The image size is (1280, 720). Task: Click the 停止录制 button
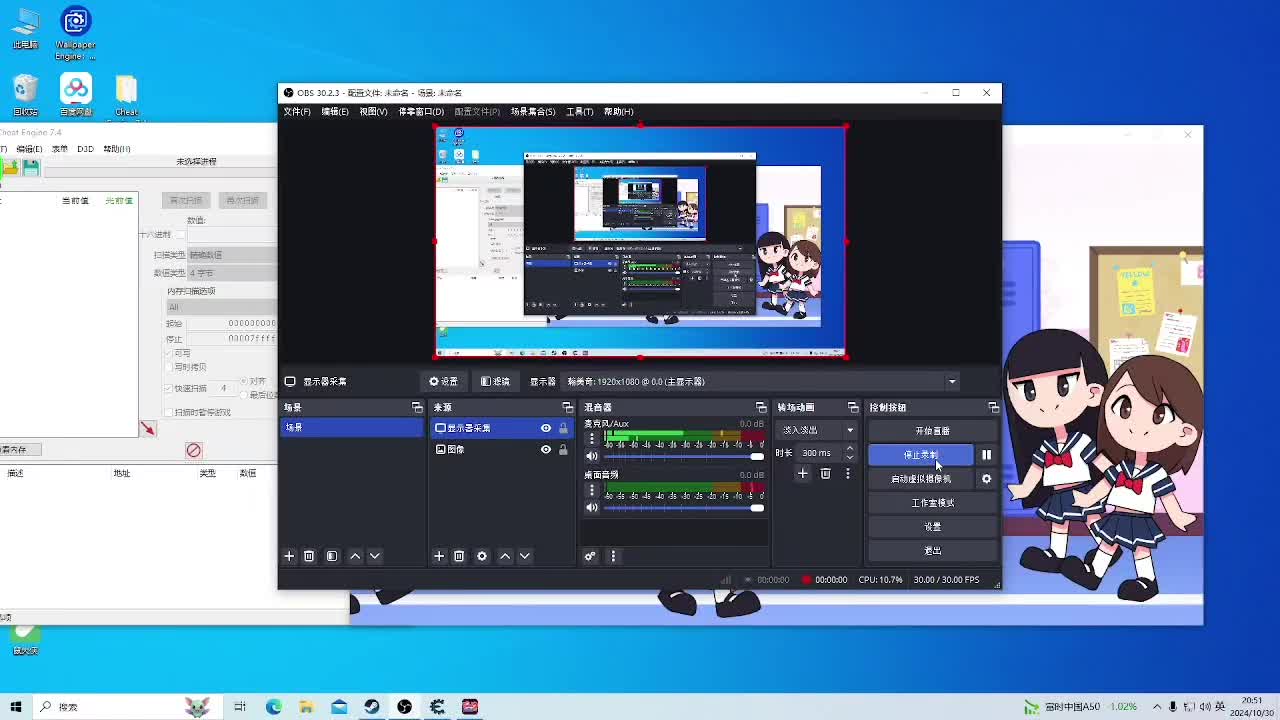point(920,455)
